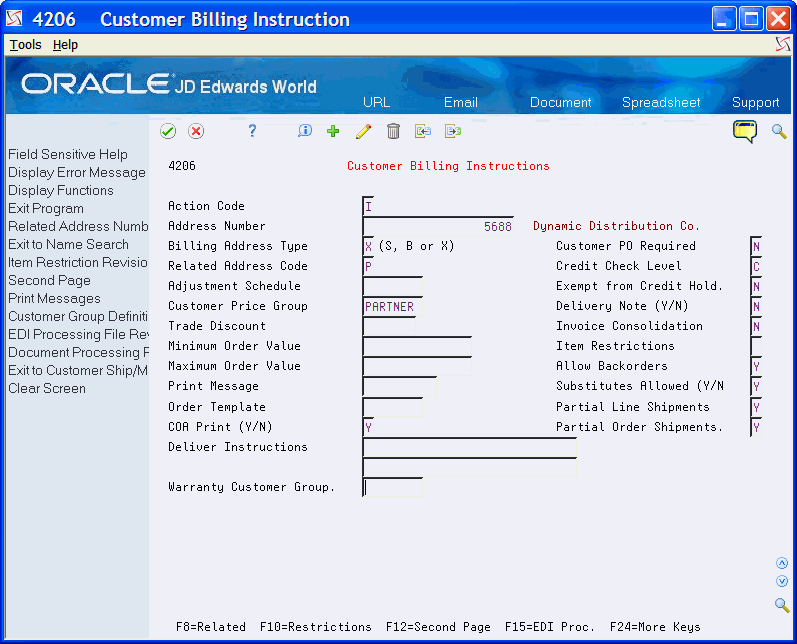Screen dimensions: 797x644
Task: Select Customer Group Definition in the sidebar
Action: (x=78, y=316)
